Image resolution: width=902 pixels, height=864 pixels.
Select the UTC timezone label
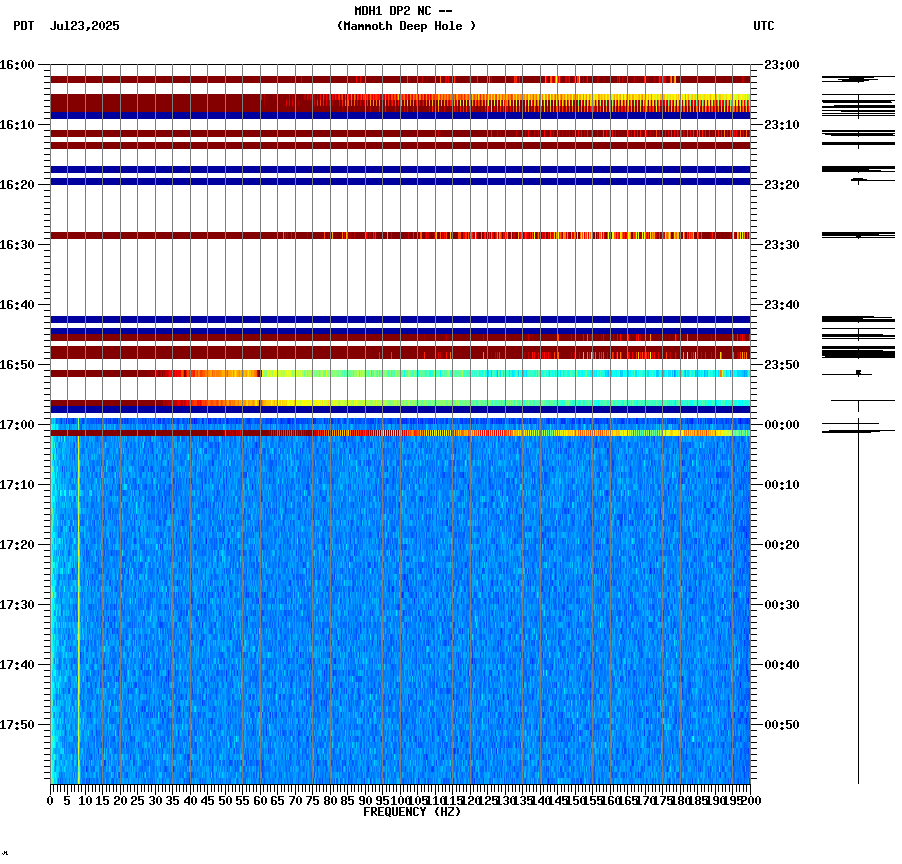click(765, 27)
